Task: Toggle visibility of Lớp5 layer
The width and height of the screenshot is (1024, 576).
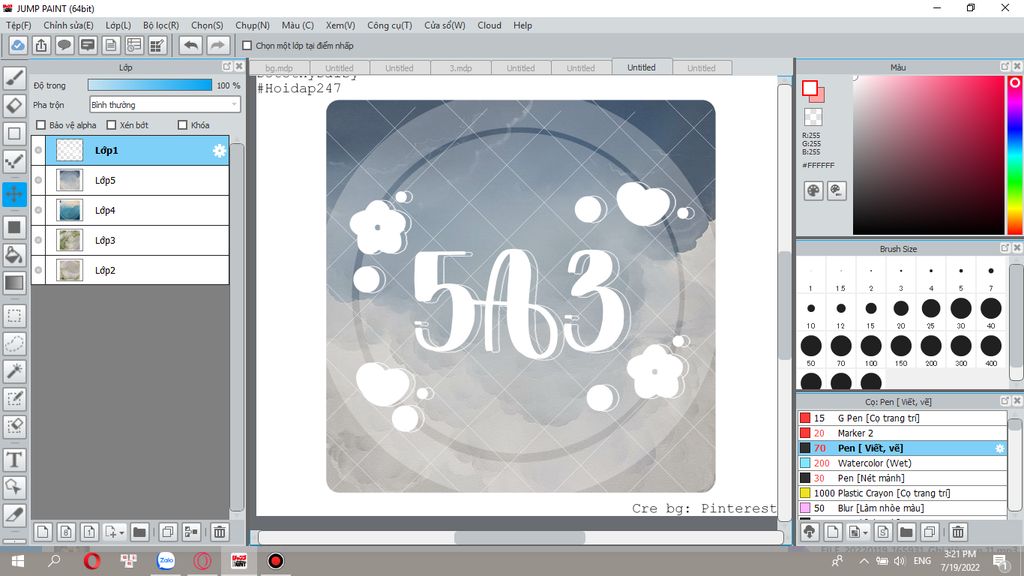Action: (x=39, y=180)
